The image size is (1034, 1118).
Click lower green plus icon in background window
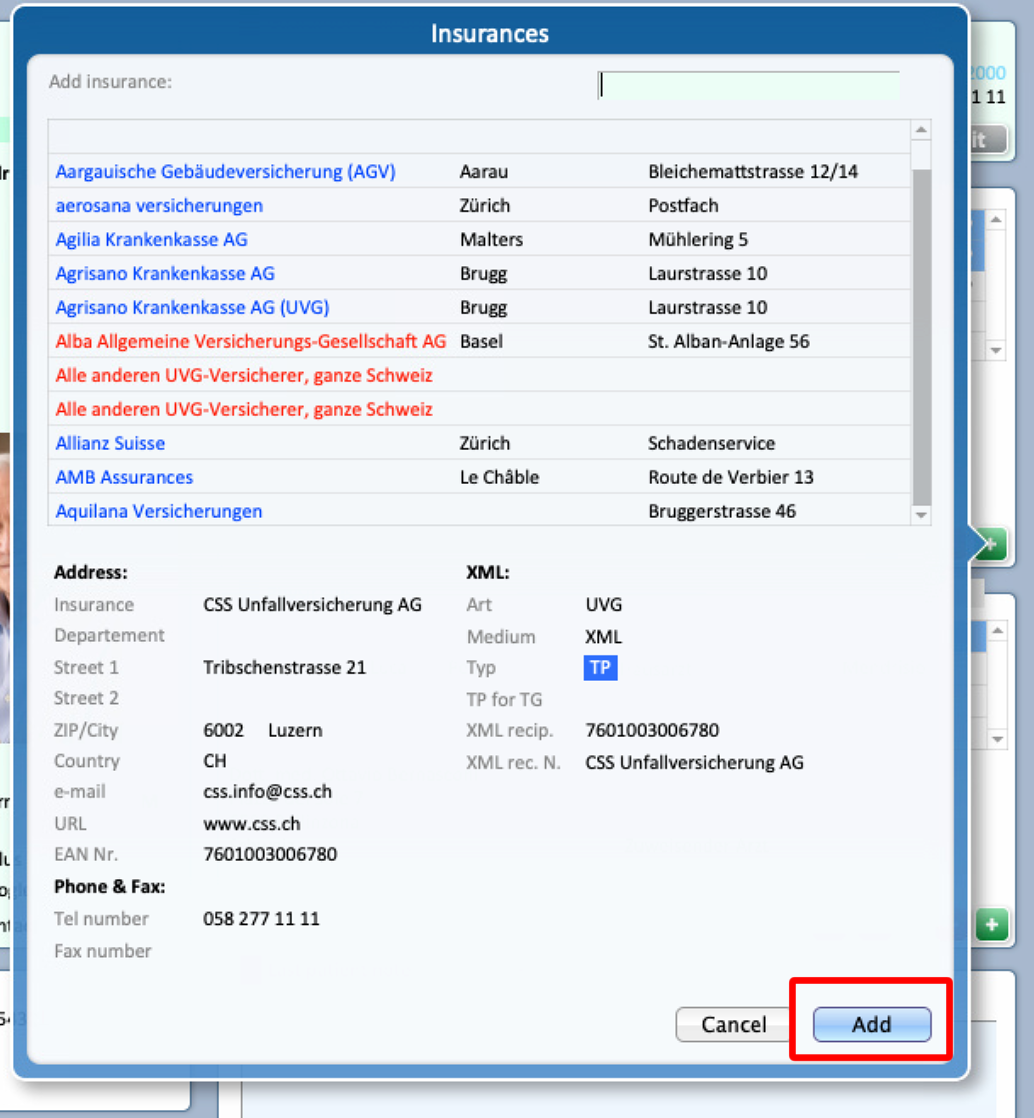992,925
